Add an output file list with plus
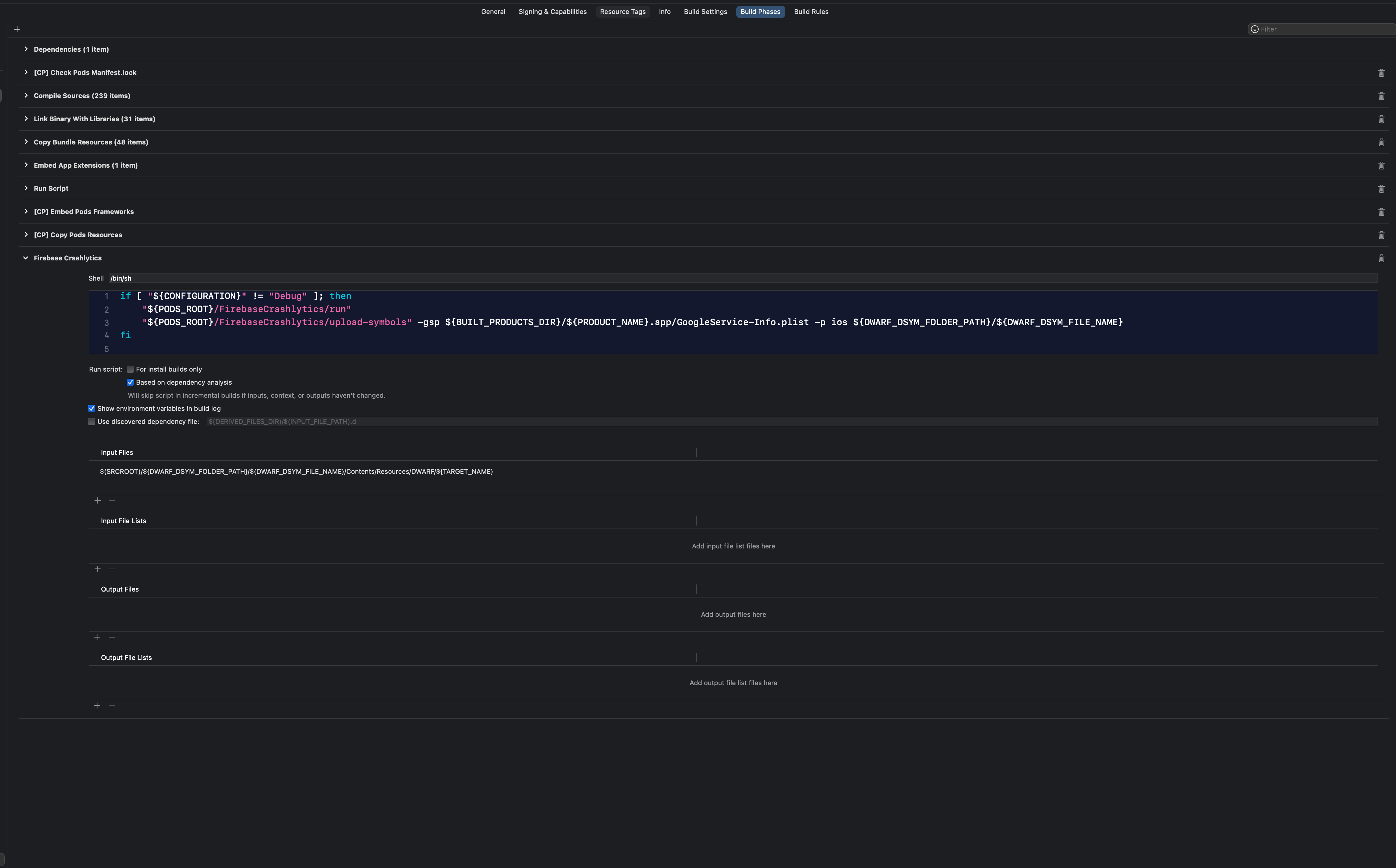Image resolution: width=1396 pixels, height=868 pixels. 97,705
